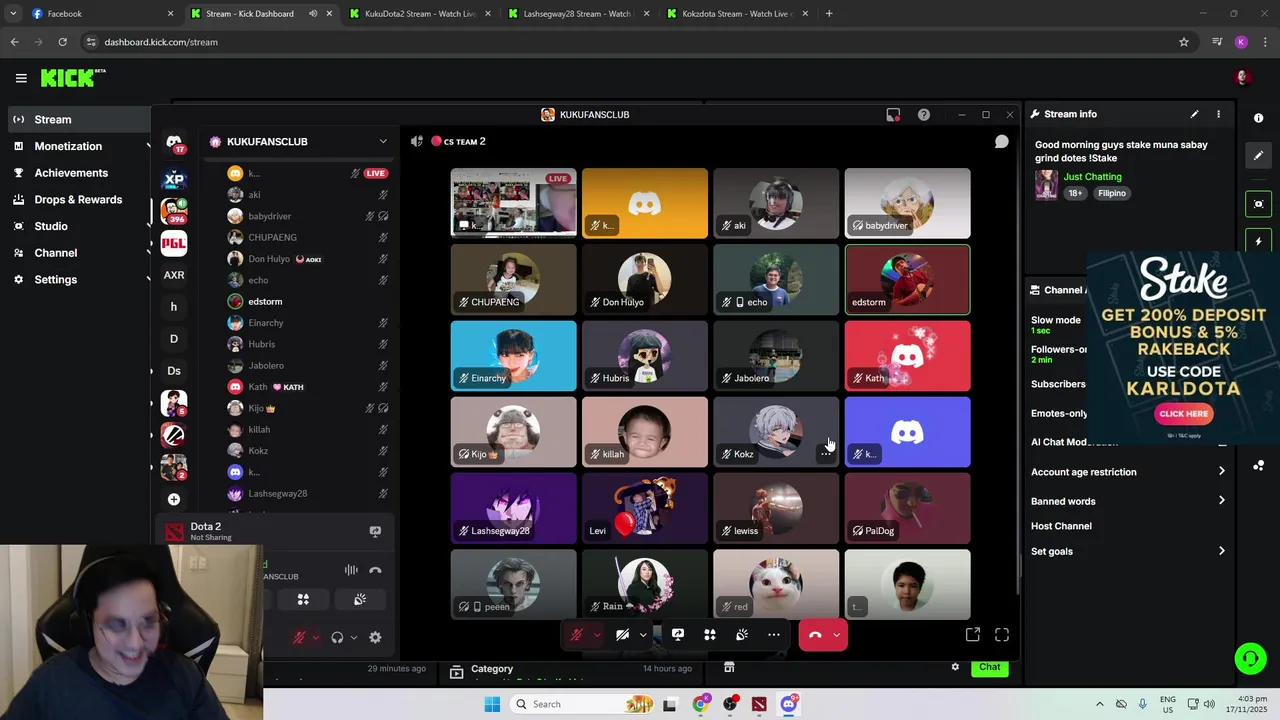Toggle microphone mute in call bar
The image size is (1280, 720).
point(576,635)
